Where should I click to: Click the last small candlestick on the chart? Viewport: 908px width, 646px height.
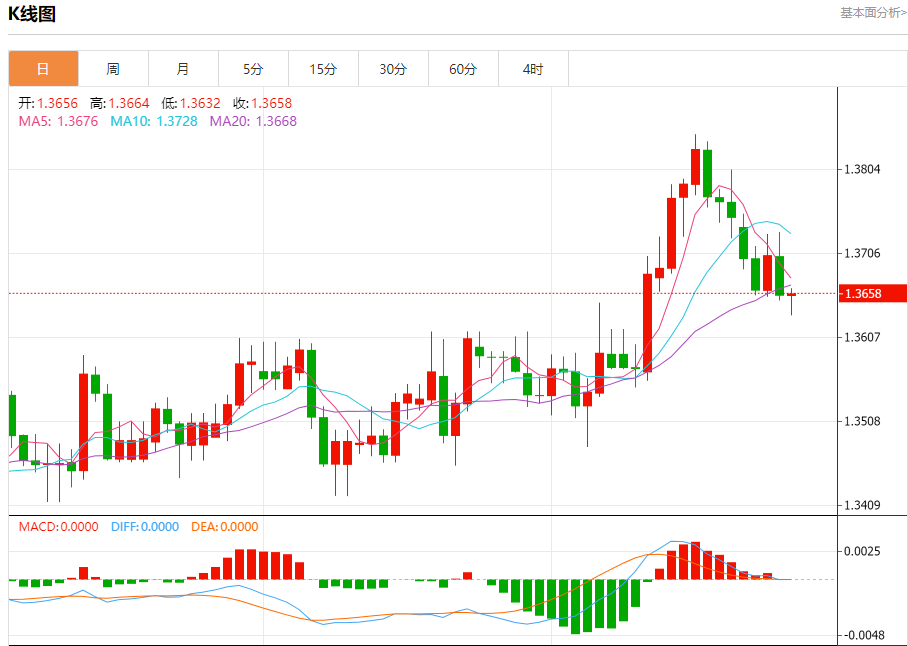click(792, 295)
